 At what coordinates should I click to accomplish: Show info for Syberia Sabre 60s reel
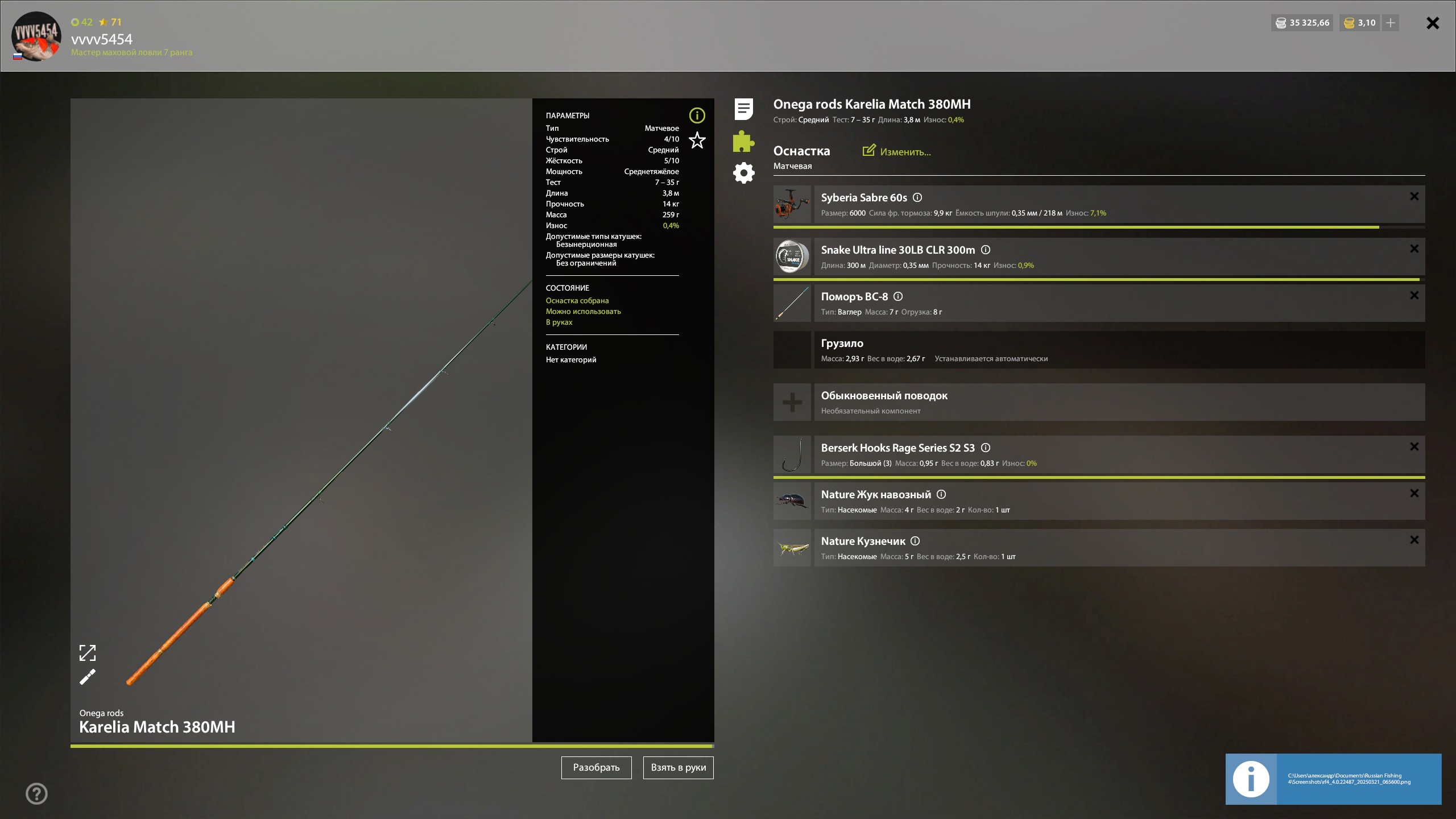coord(917,197)
